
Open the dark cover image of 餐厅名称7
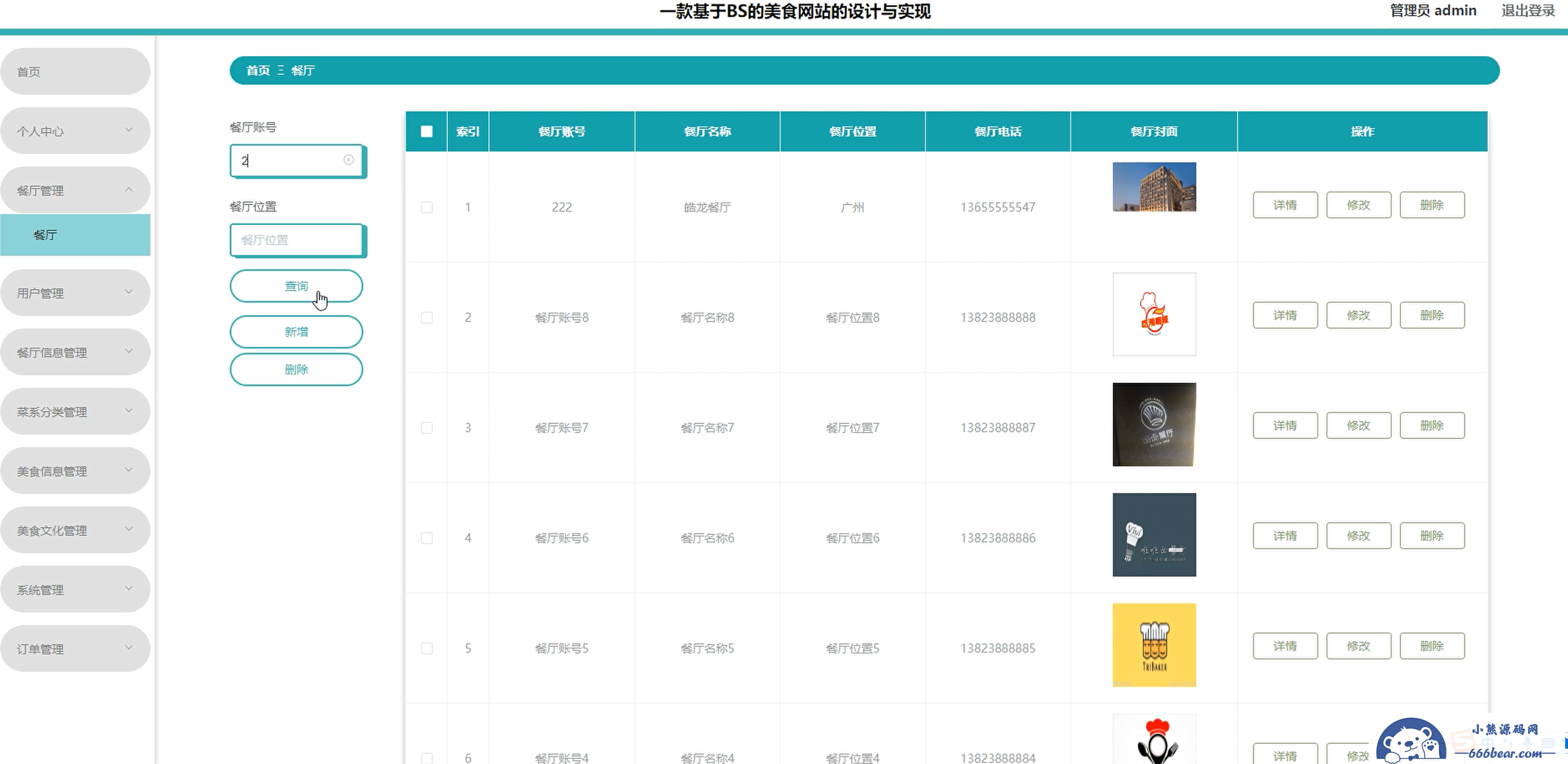click(1154, 424)
